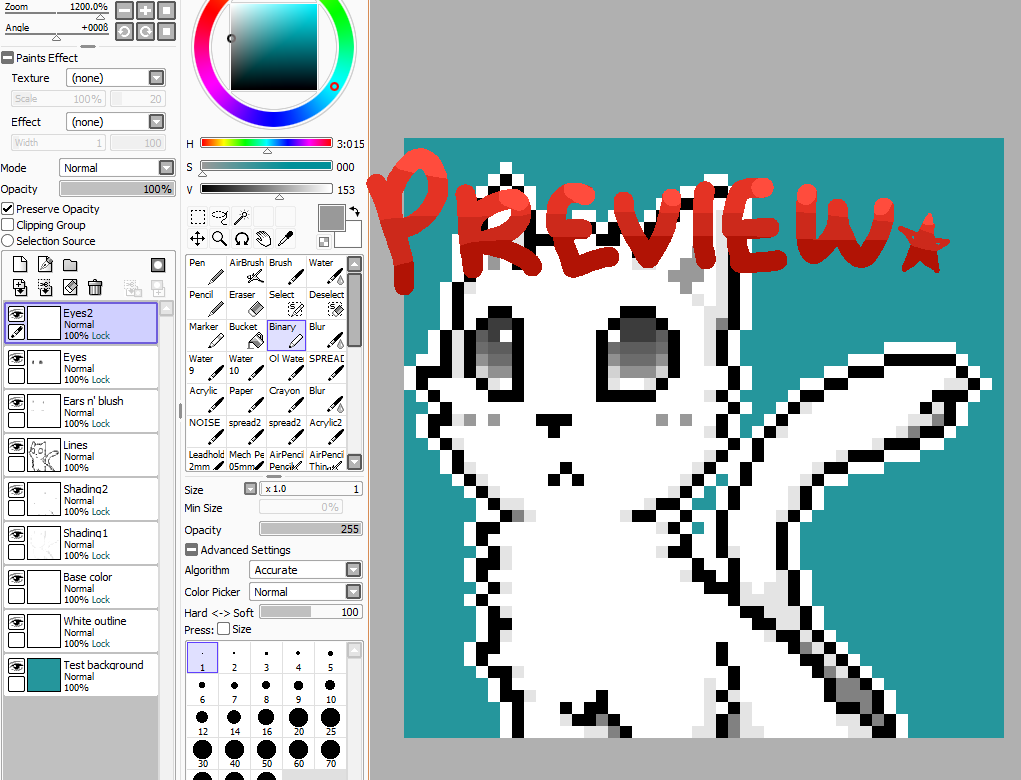Screen dimensions: 1021x780
Task: Open the Algorithm dropdown
Action: [x=305, y=570]
